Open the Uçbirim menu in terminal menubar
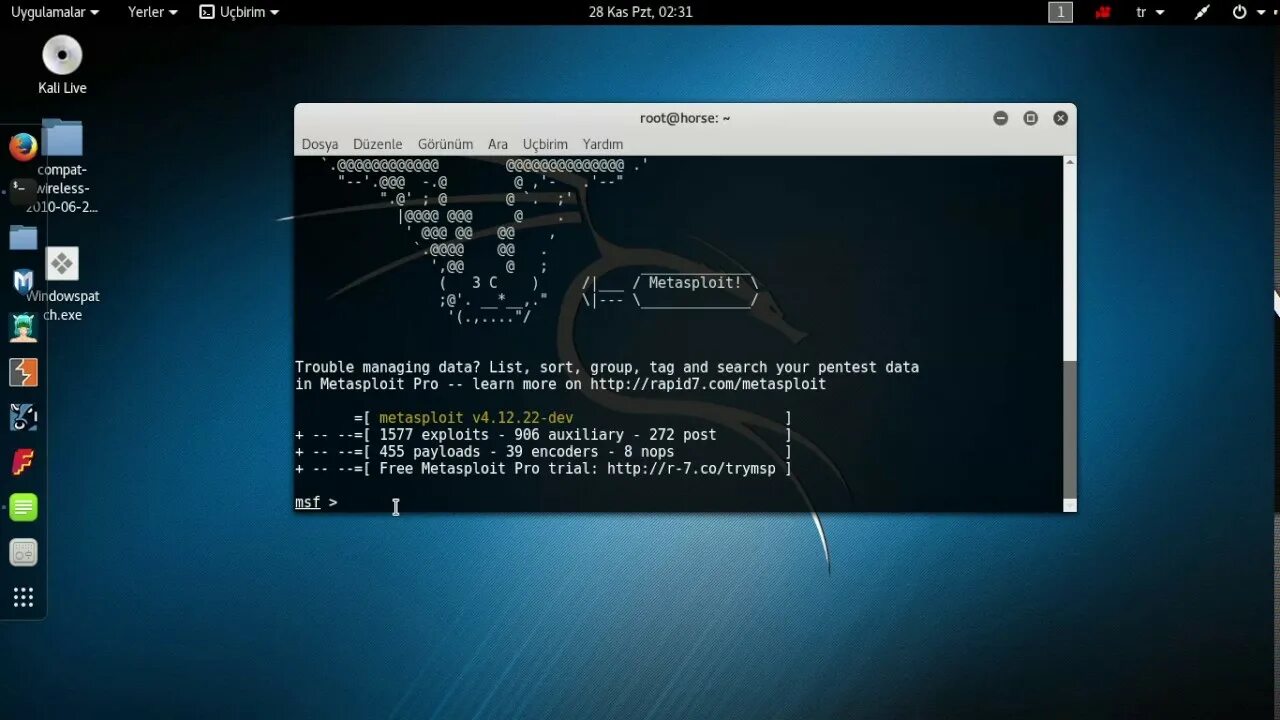 pos(545,144)
